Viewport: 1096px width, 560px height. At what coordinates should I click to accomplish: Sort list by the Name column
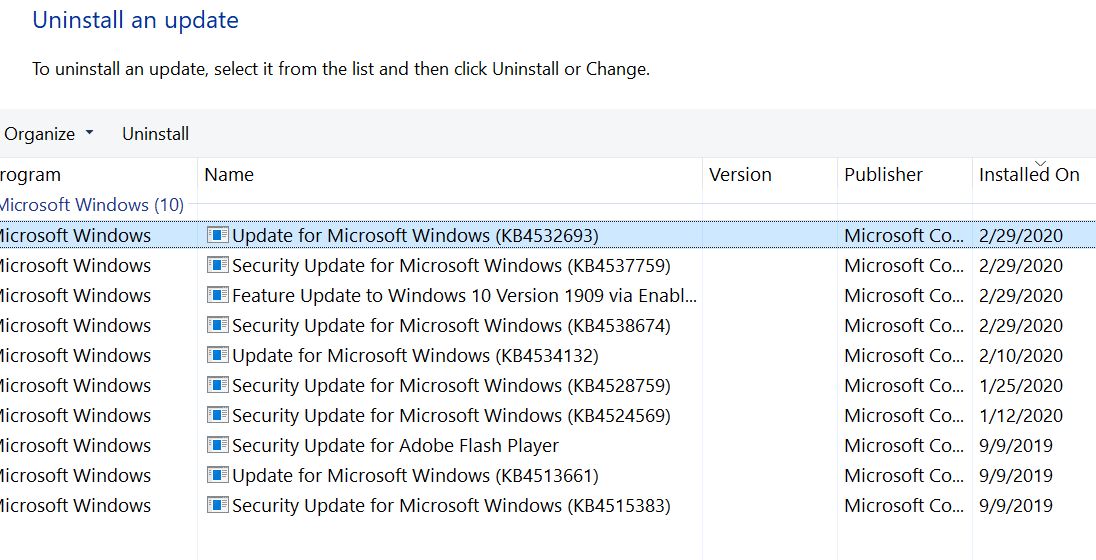point(229,175)
